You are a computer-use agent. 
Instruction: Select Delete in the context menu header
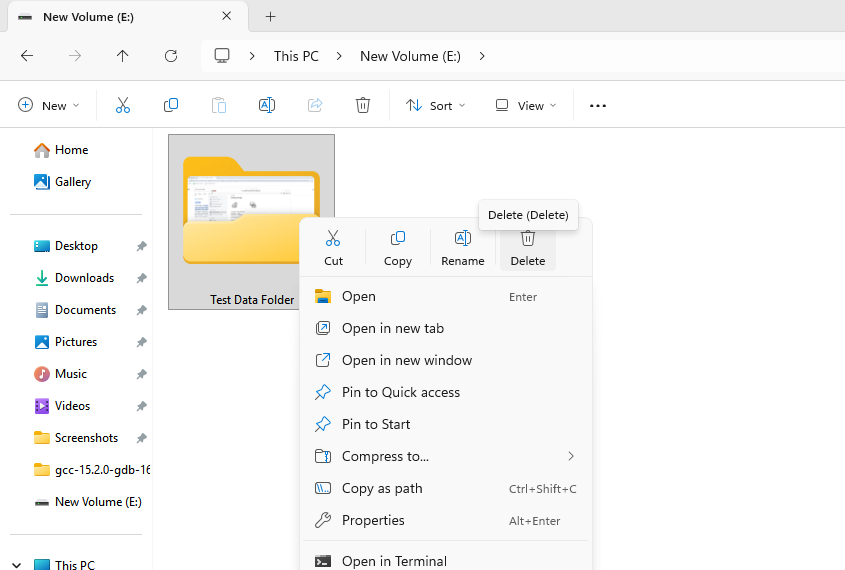click(527, 247)
